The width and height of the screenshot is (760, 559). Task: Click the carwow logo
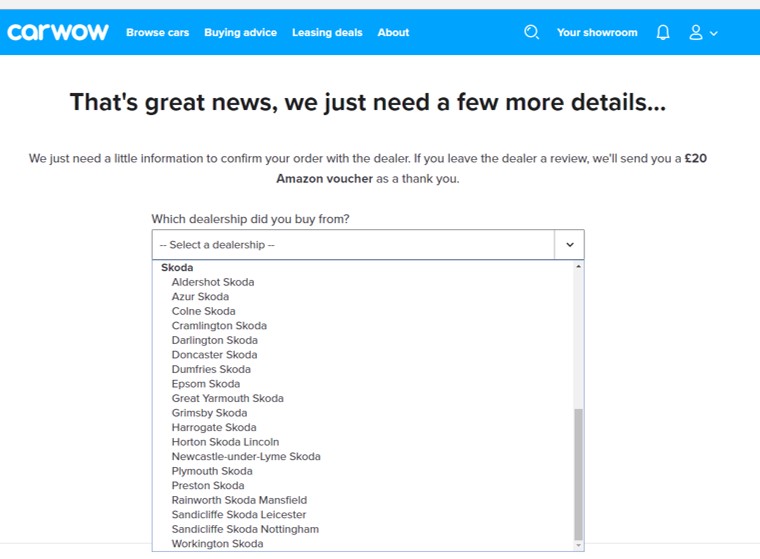(x=58, y=32)
